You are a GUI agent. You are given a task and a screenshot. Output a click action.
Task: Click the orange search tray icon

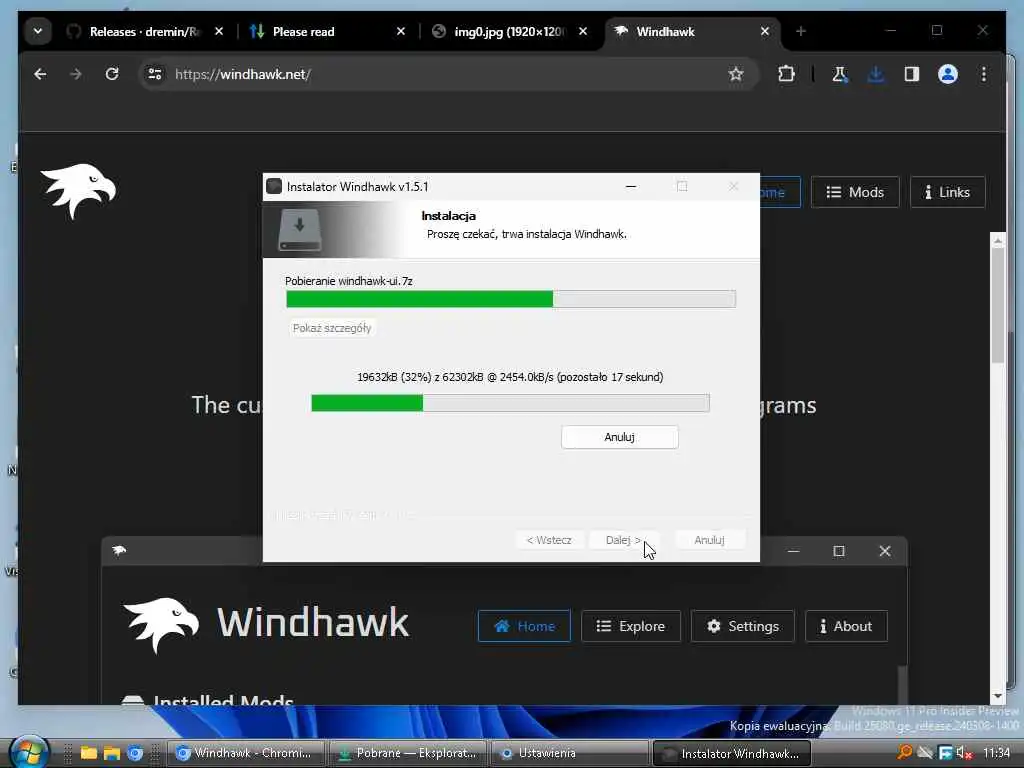(904, 752)
